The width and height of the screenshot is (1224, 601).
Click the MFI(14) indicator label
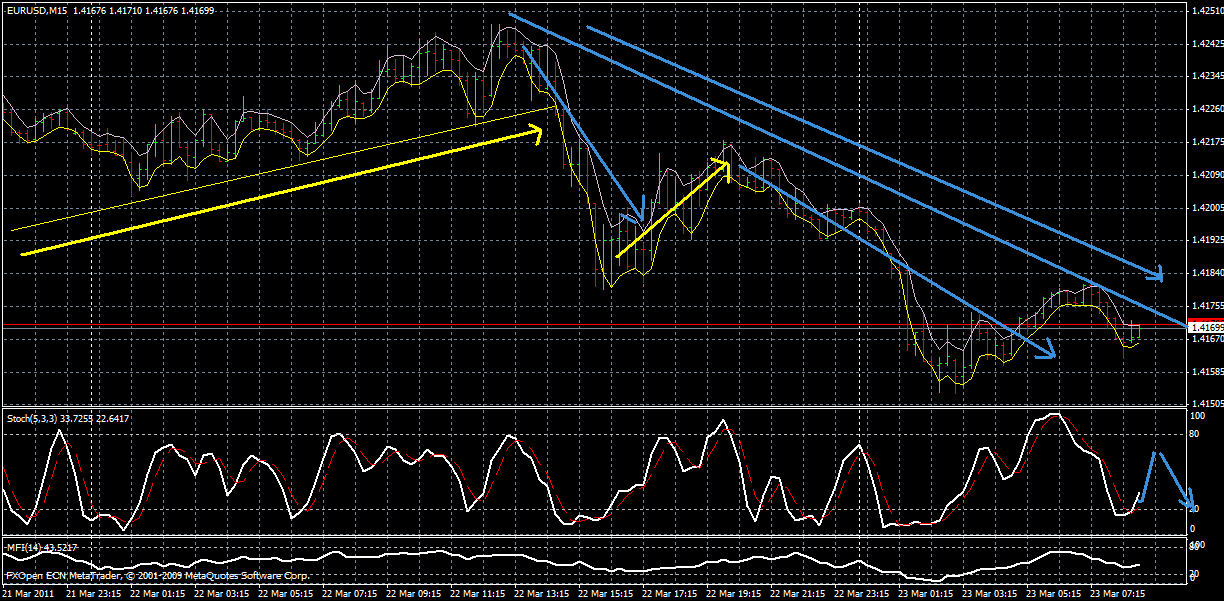[x=22, y=547]
